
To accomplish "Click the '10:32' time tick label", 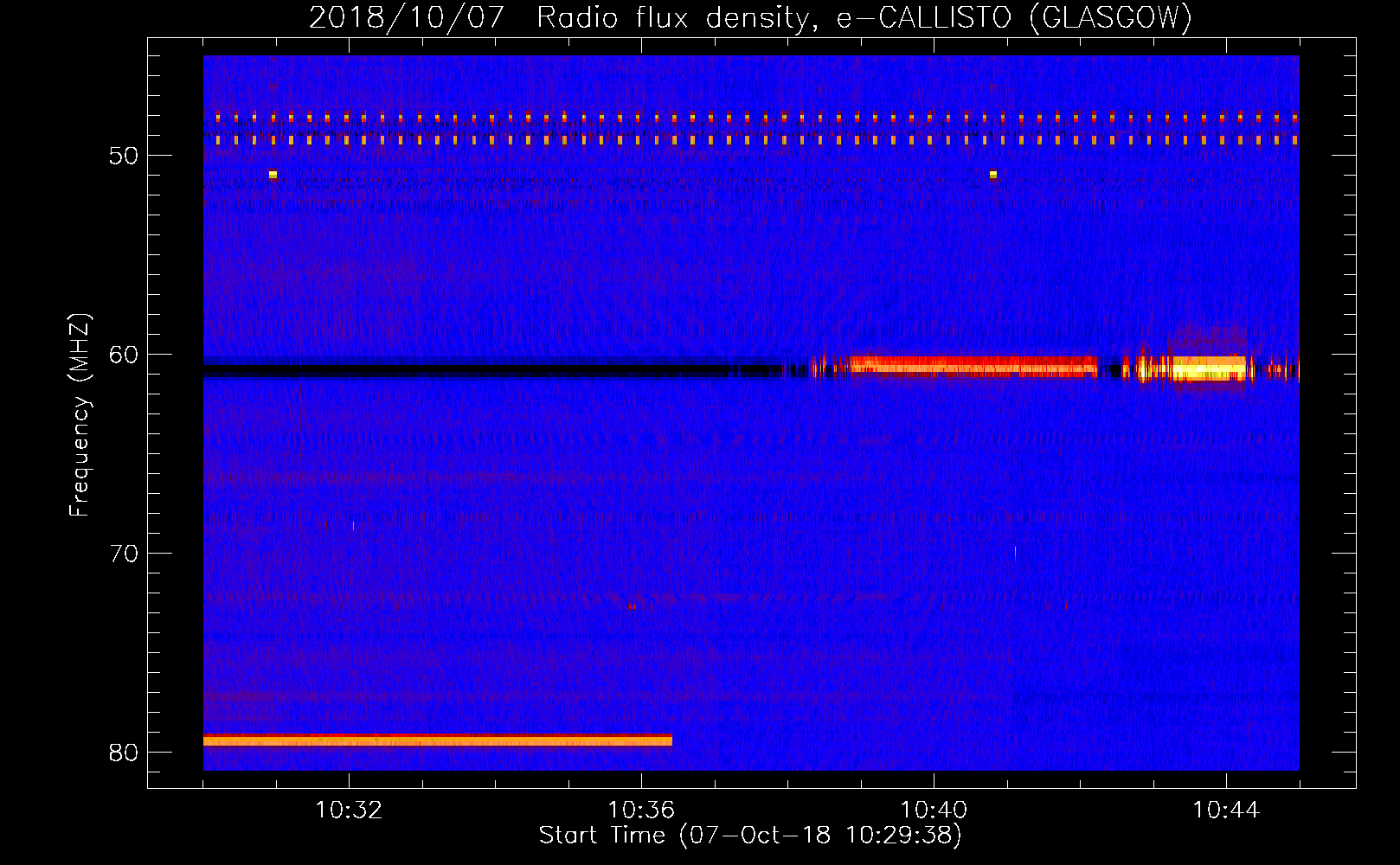I will (349, 811).
